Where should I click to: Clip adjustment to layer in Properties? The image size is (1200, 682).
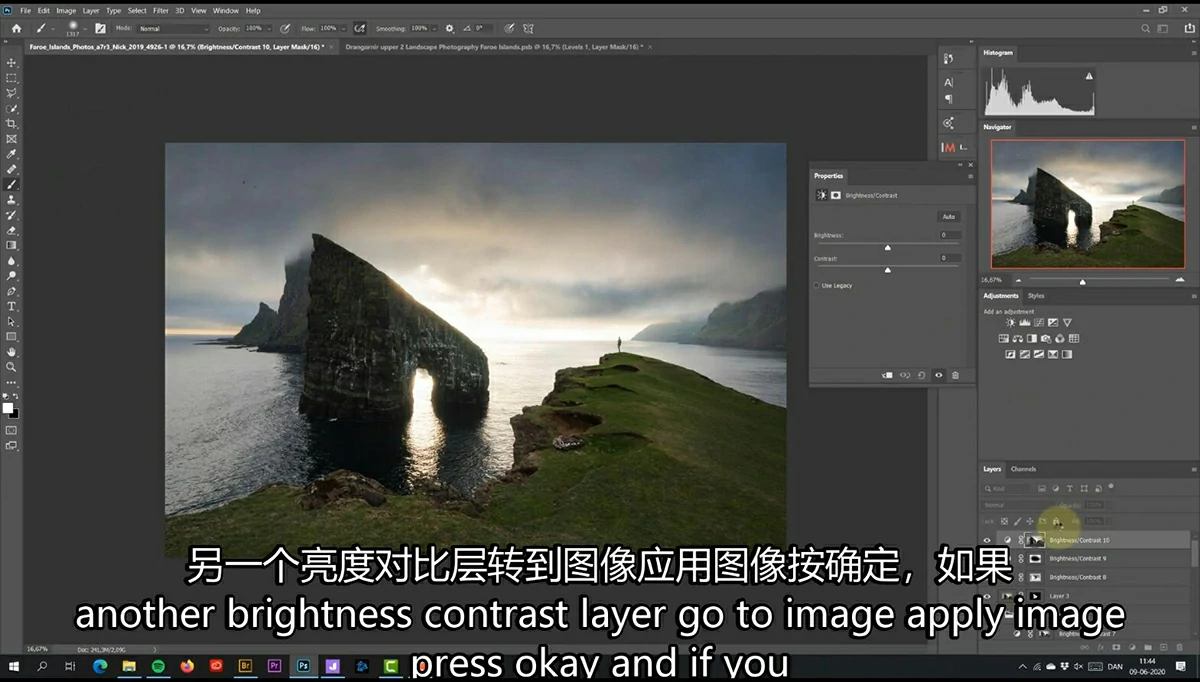click(887, 375)
